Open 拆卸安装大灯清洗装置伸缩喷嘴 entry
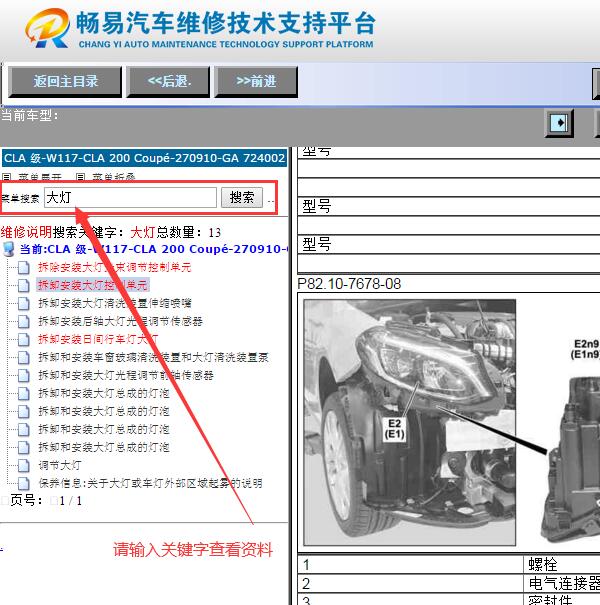 point(115,303)
